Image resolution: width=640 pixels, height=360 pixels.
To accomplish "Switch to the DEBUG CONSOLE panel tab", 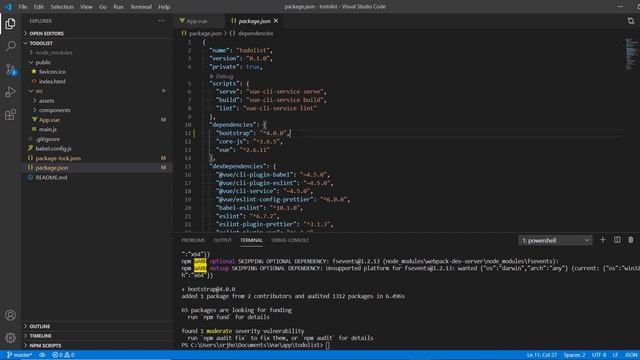I will tap(290, 240).
